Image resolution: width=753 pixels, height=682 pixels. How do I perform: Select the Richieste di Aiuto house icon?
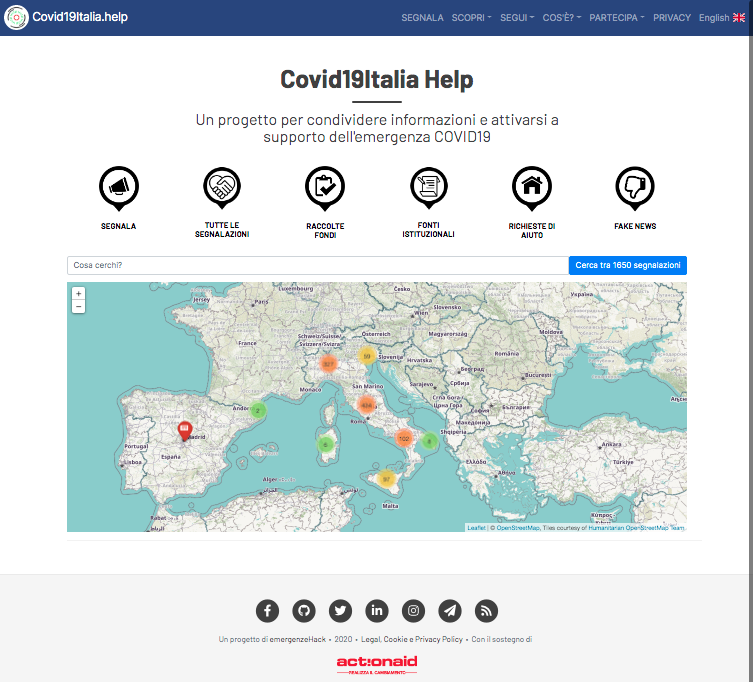tap(532, 188)
